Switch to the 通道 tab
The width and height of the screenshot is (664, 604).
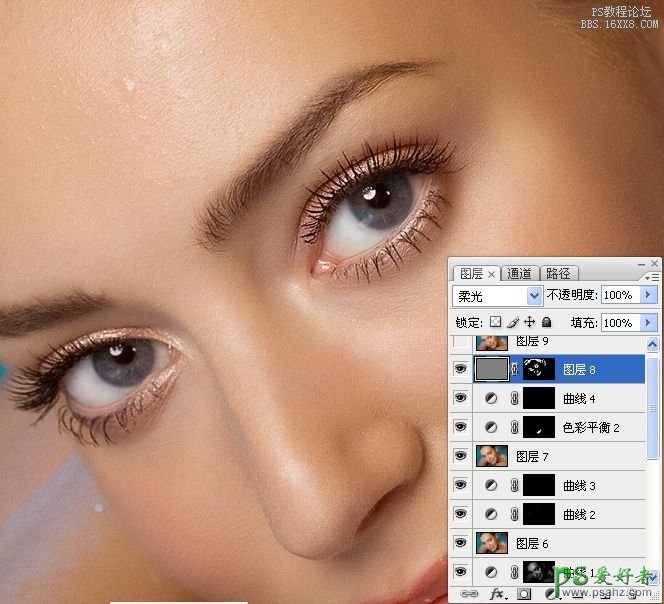(x=519, y=274)
